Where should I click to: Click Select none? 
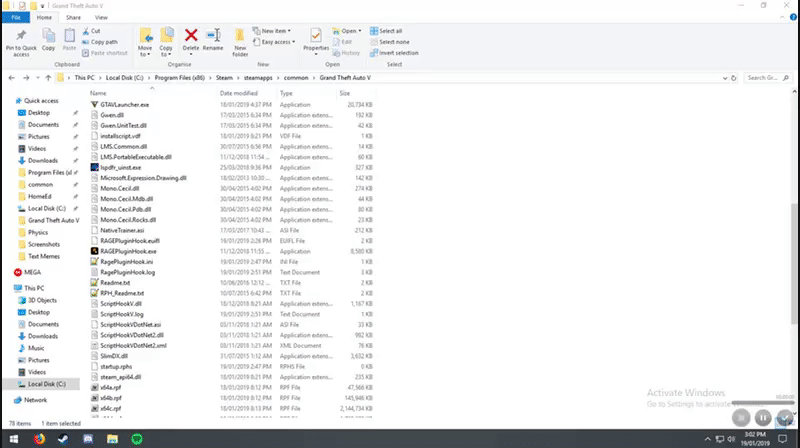click(x=389, y=42)
